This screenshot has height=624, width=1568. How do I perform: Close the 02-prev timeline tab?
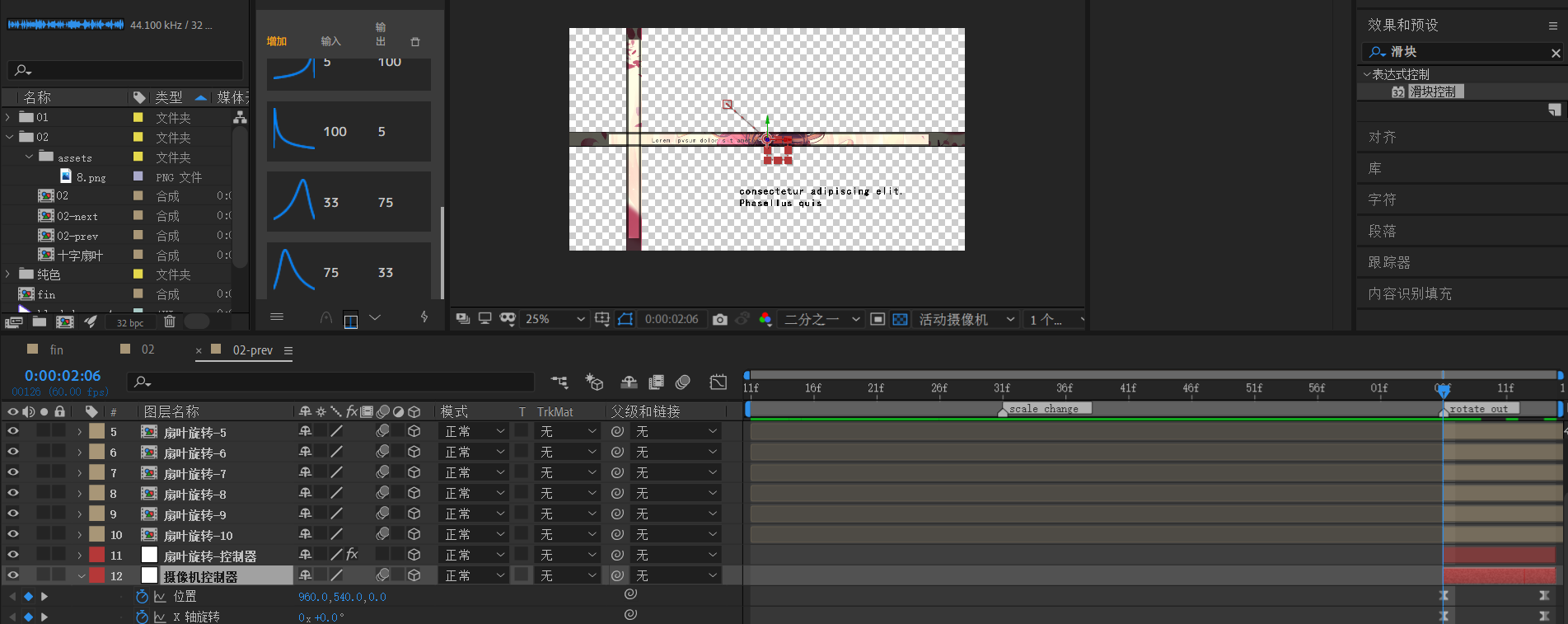[199, 350]
